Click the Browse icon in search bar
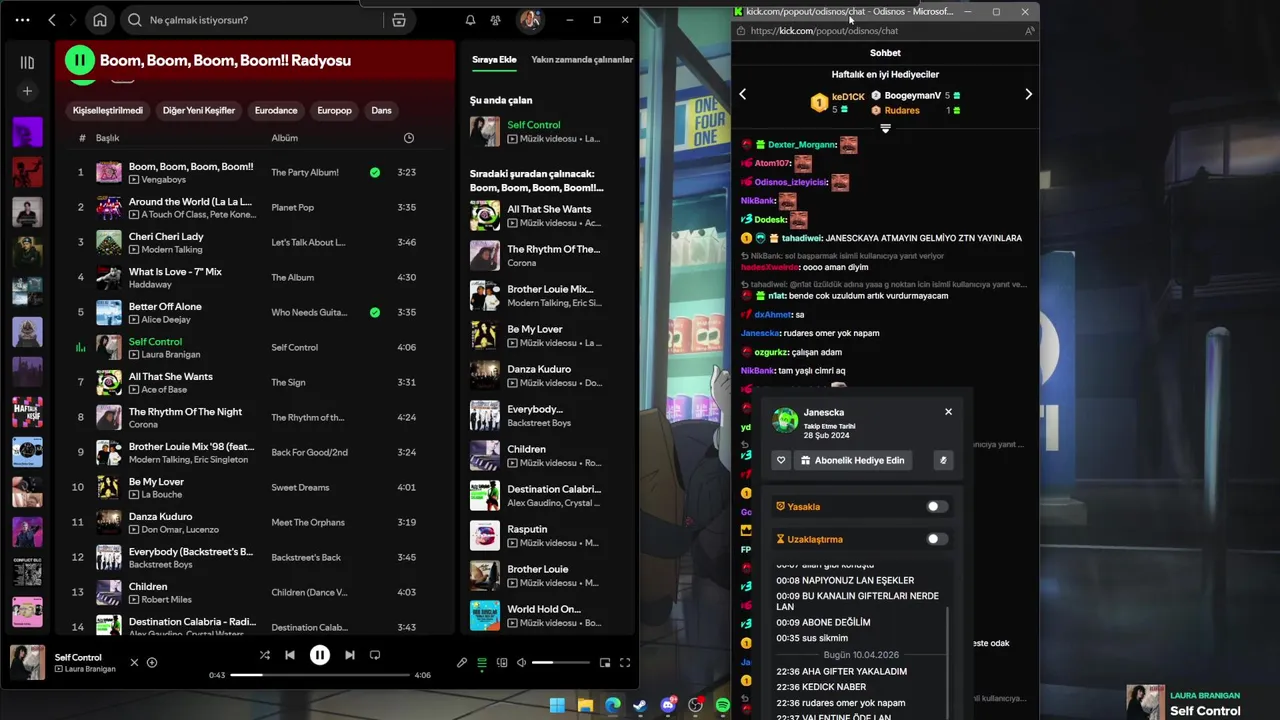 point(399,20)
